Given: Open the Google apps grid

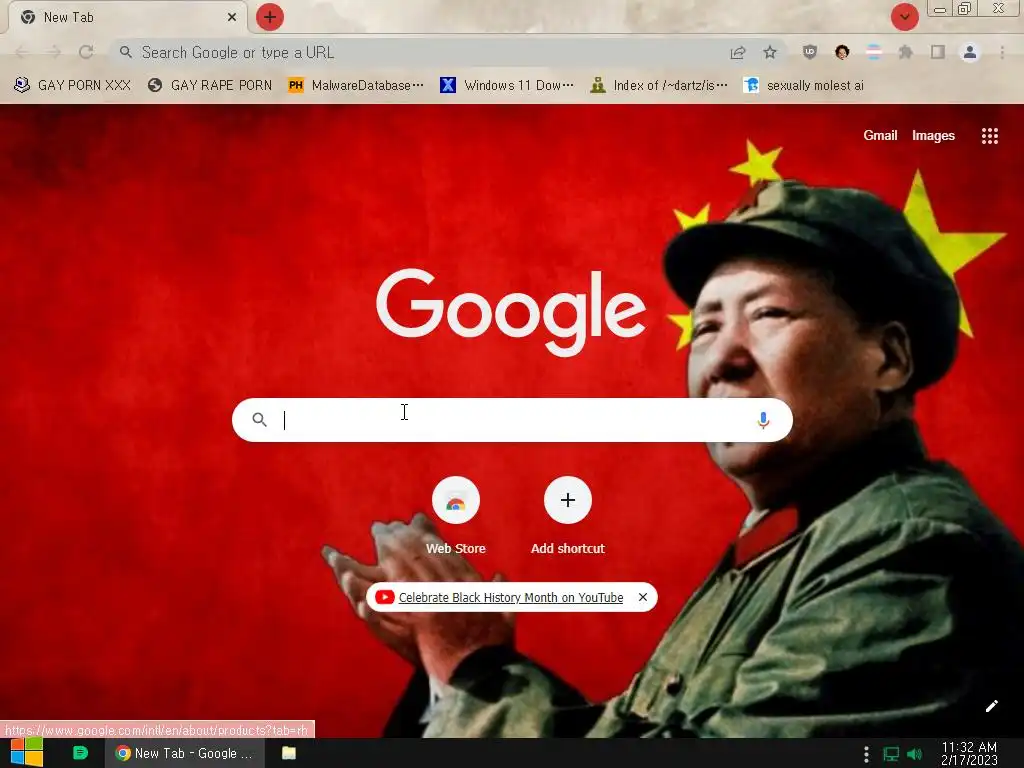Looking at the screenshot, I should (x=989, y=136).
